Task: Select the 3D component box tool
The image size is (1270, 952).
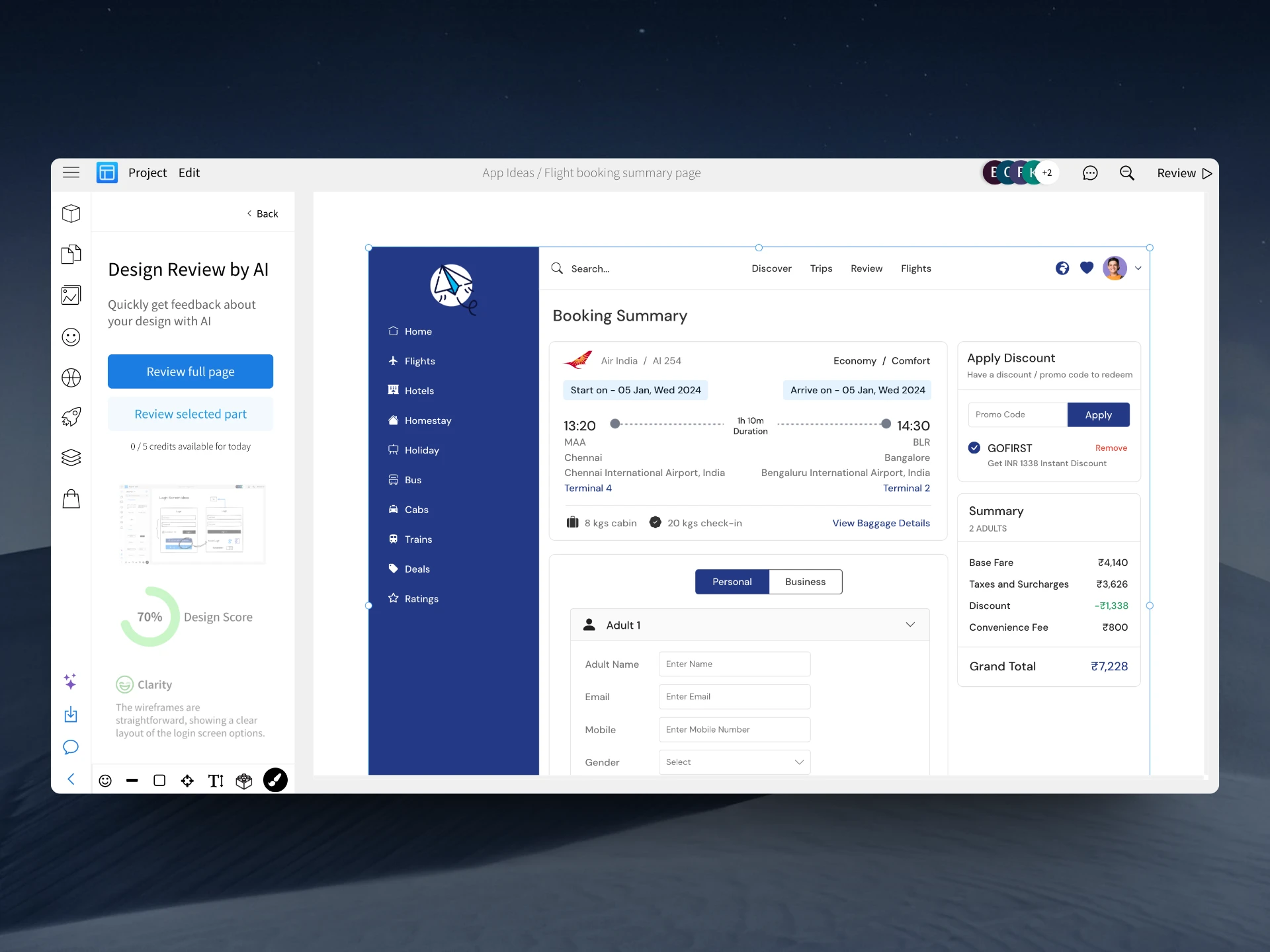Action: point(244,781)
